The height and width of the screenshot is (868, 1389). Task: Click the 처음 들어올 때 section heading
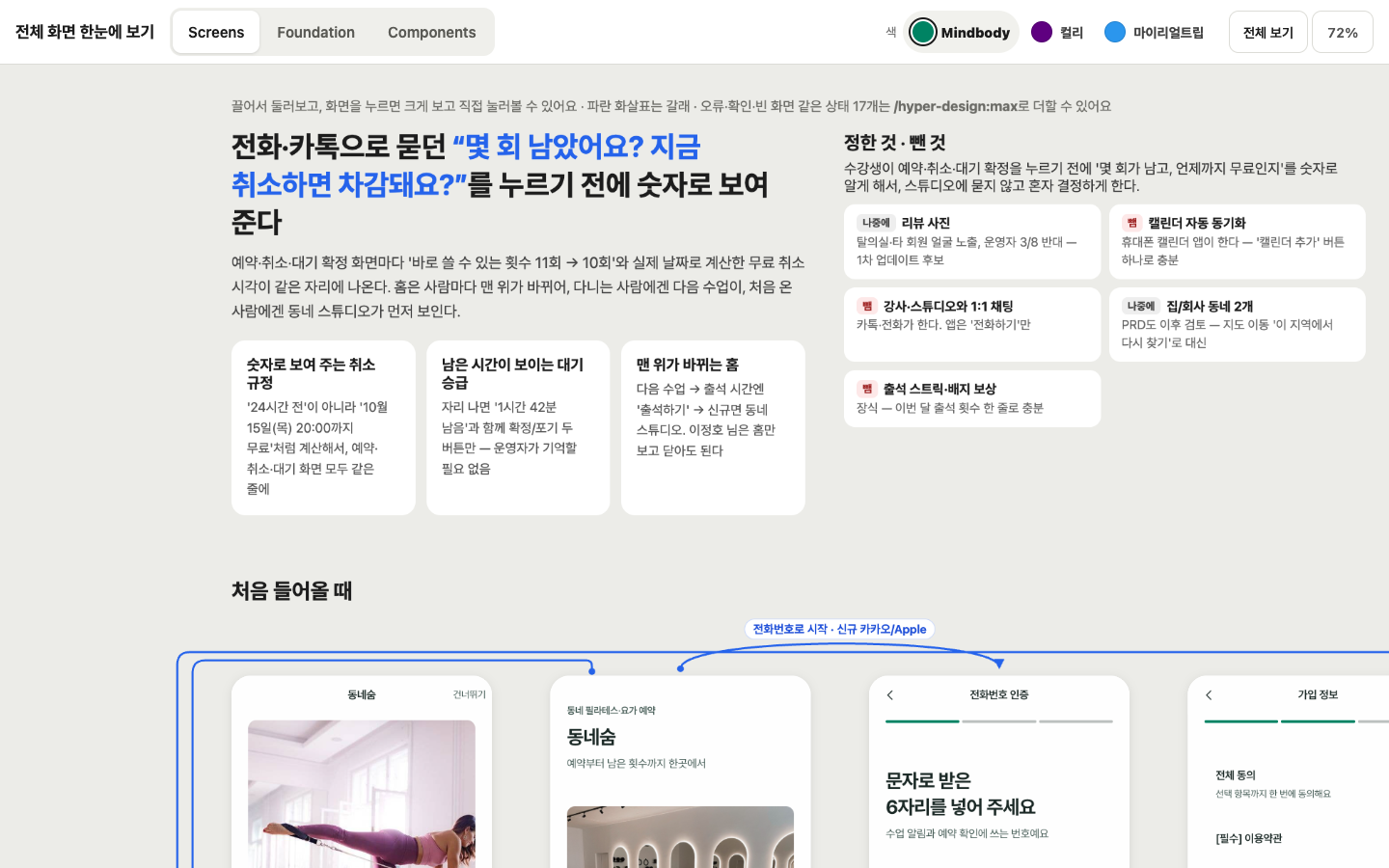(x=291, y=590)
